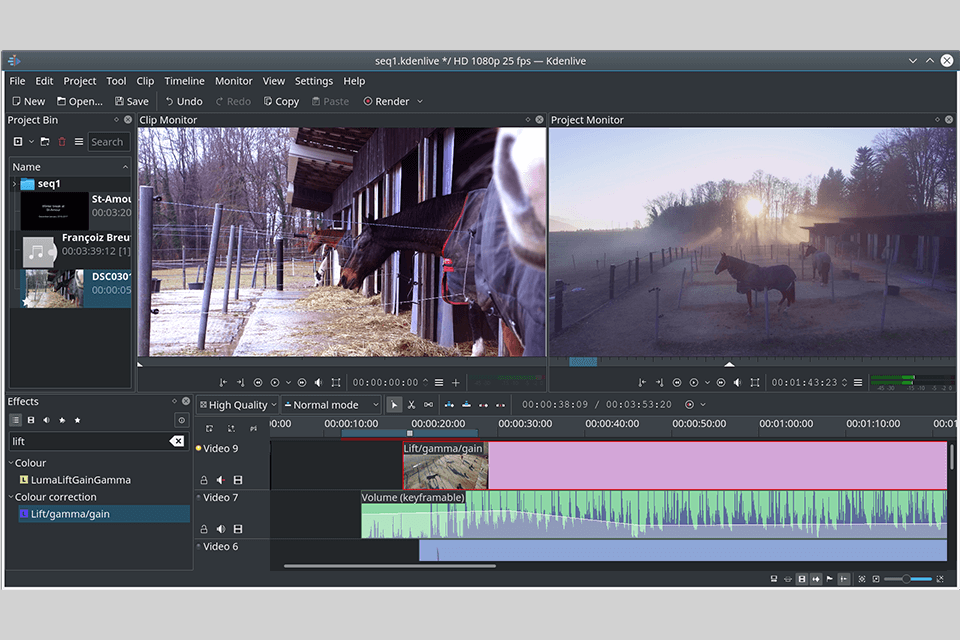Open Clip Monitor hamburger options menu
960x640 pixels.
439,383
